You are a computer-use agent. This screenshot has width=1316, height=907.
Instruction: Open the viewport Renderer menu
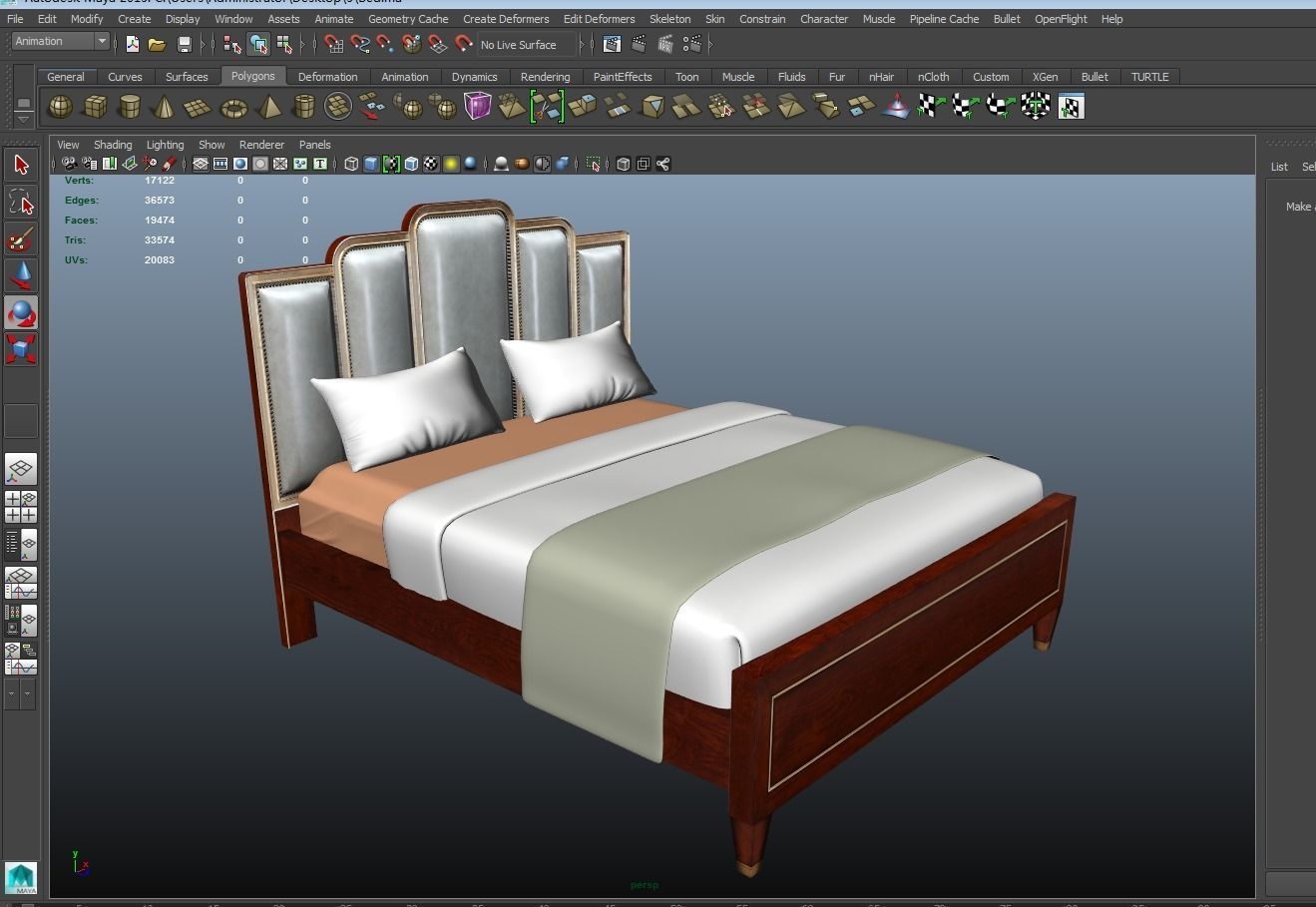261,145
